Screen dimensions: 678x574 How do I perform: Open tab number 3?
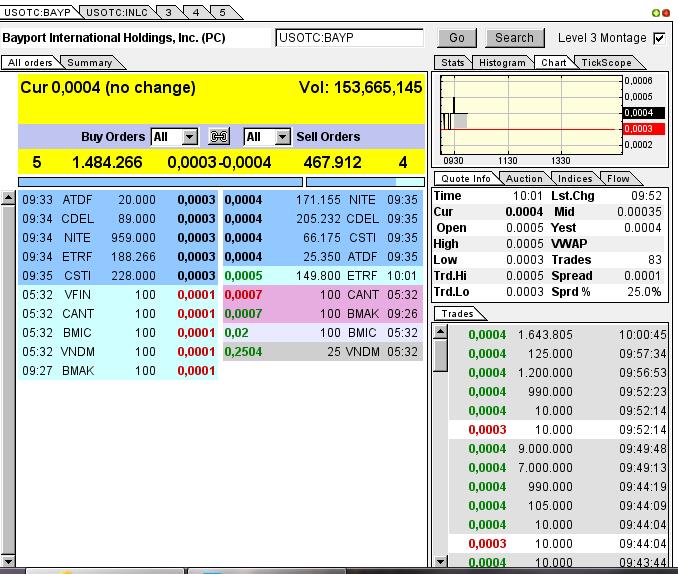pos(168,13)
